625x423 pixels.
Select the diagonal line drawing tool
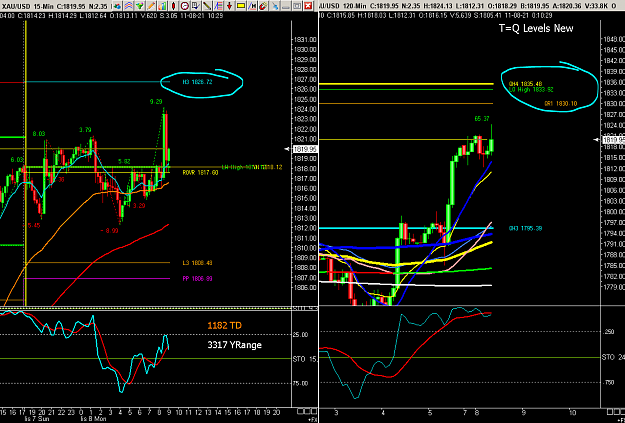207,6
